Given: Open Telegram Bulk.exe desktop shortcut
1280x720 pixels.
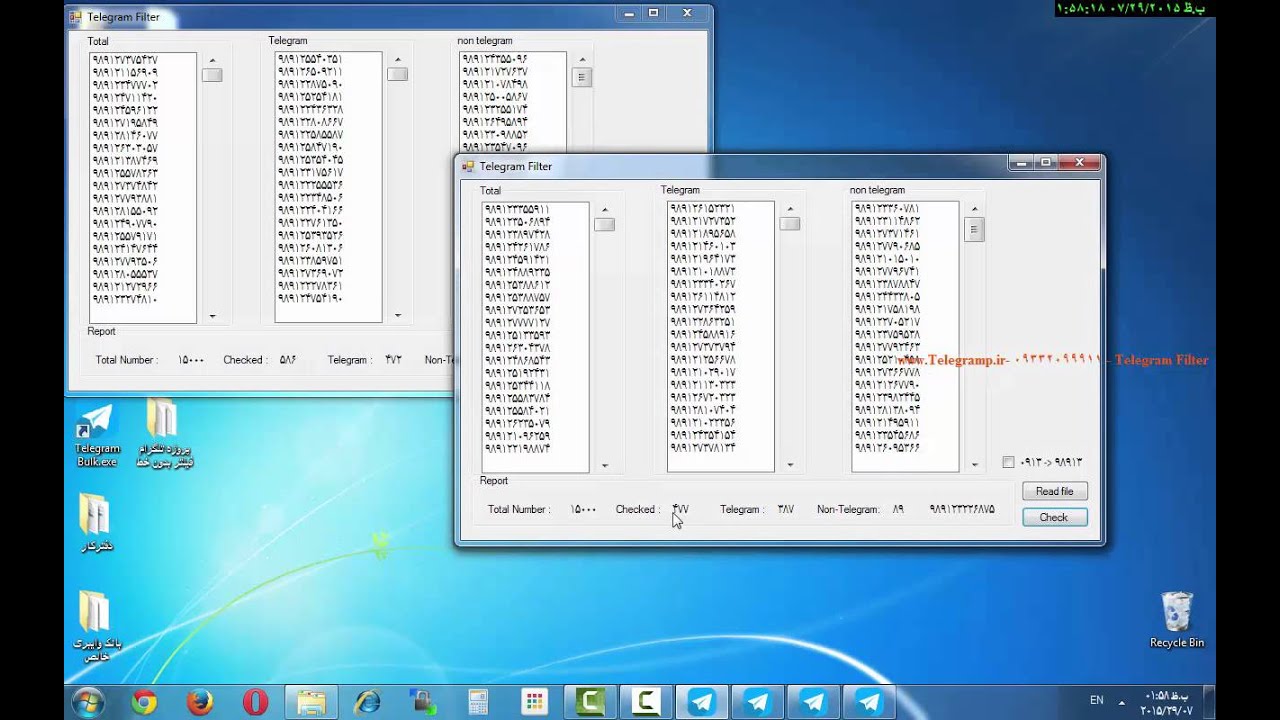Looking at the screenshot, I should pyautogui.click(x=97, y=436).
